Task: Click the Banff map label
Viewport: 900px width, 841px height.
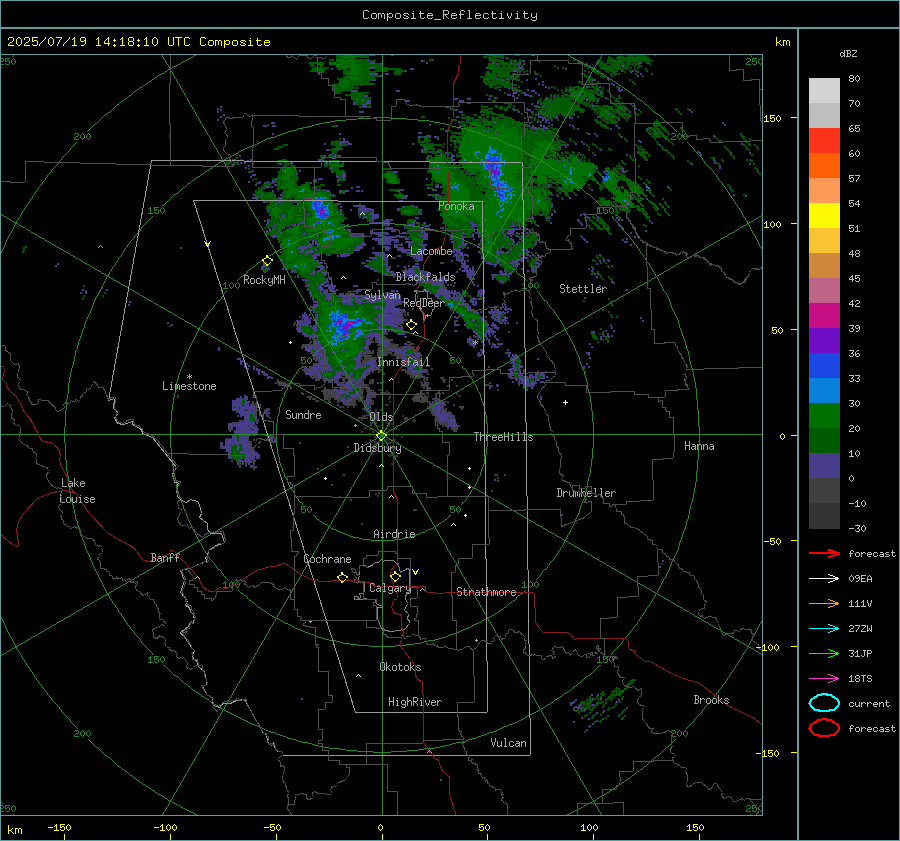Action: (x=165, y=557)
